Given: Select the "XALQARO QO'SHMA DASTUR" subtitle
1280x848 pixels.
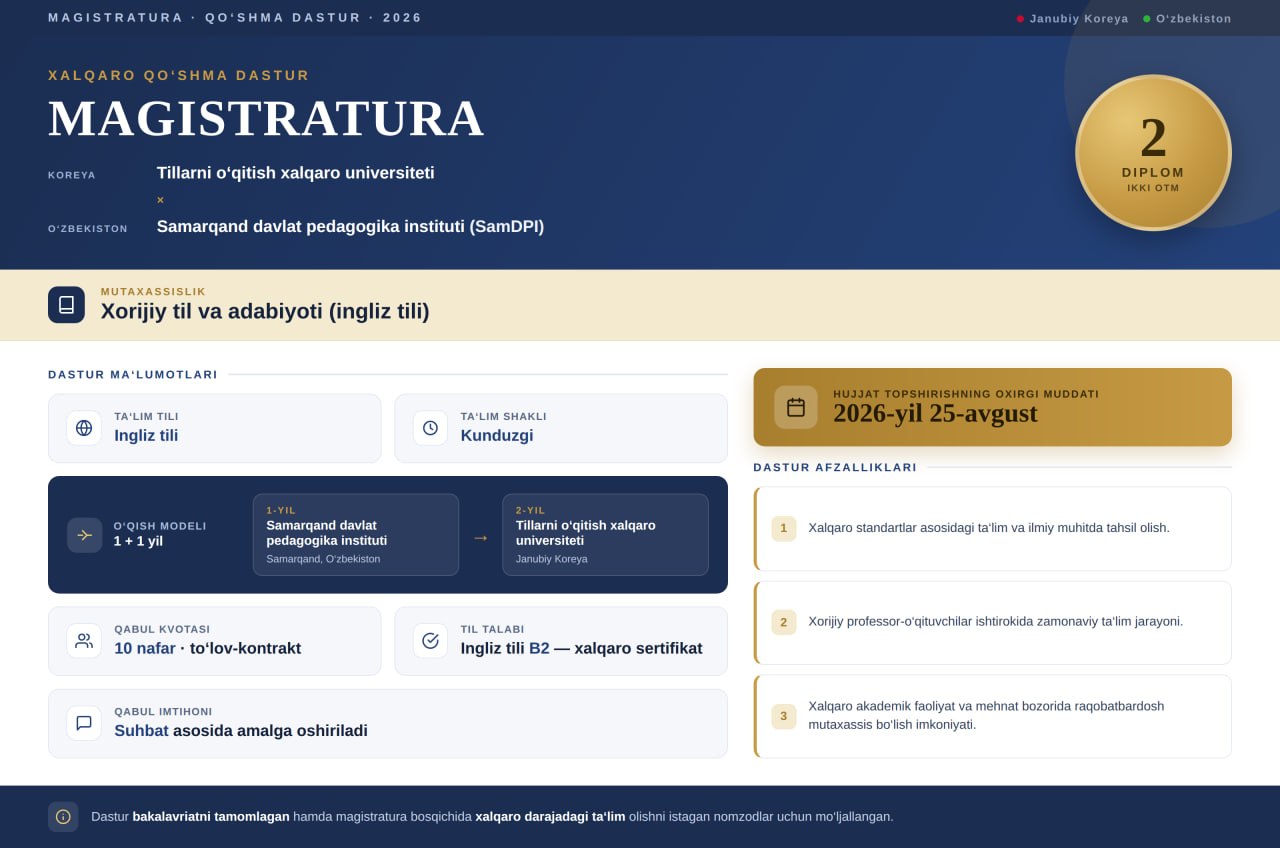Looking at the screenshot, I should tap(179, 75).
